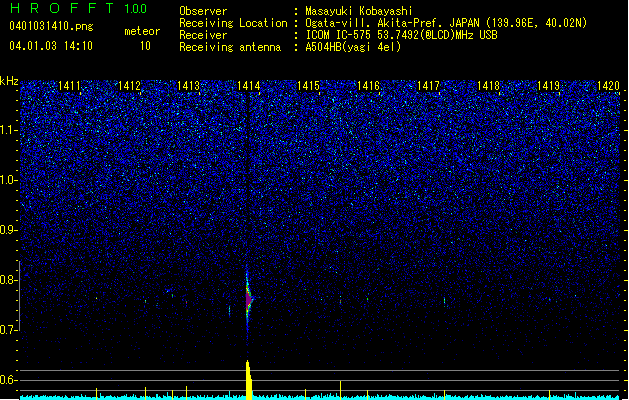Click the 'Observer' field label
The image size is (629, 400).
[203, 11]
